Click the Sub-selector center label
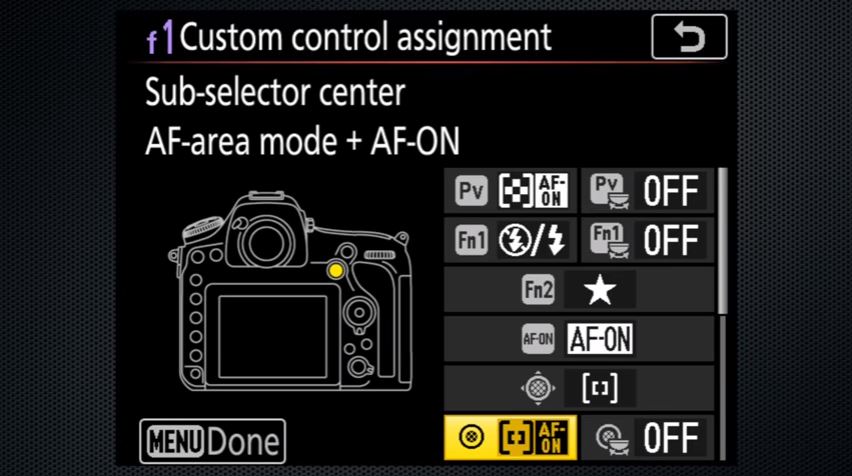This screenshot has width=852, height=476. click(x=275, y=92)
